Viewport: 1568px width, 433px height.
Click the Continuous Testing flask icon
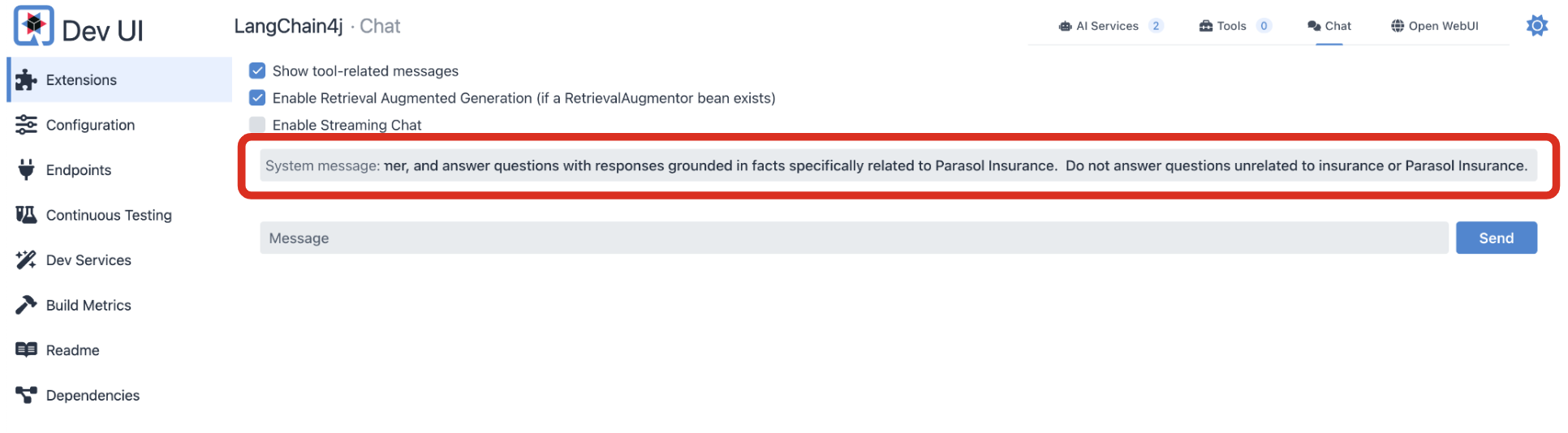[26, 215]
